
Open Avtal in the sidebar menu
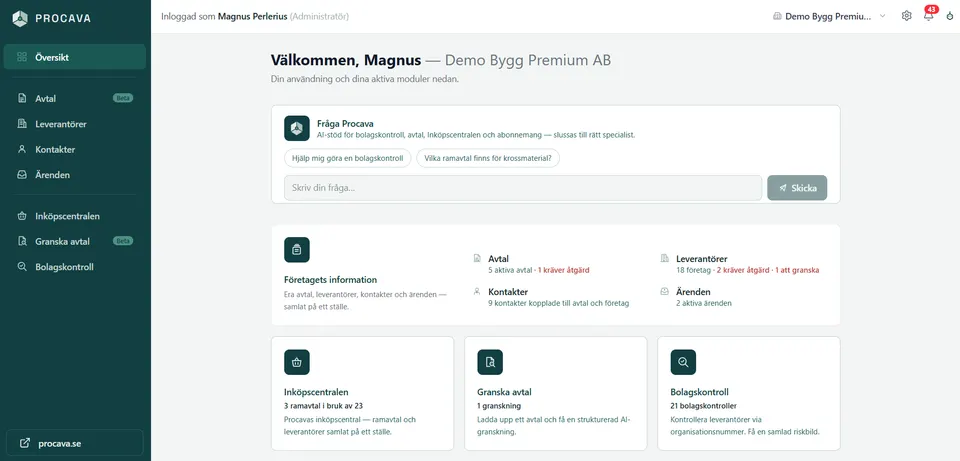click(75, 99)
